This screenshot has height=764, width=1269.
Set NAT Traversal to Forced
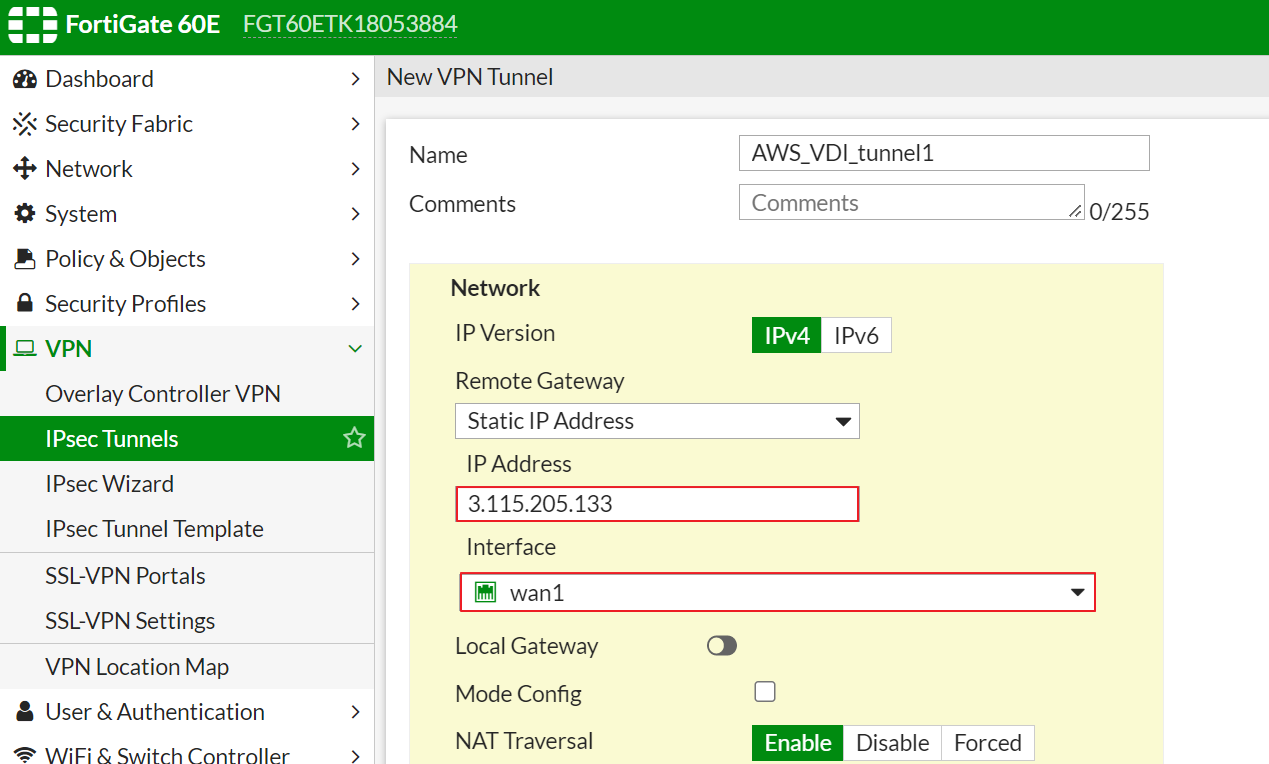tap(987, 743)
